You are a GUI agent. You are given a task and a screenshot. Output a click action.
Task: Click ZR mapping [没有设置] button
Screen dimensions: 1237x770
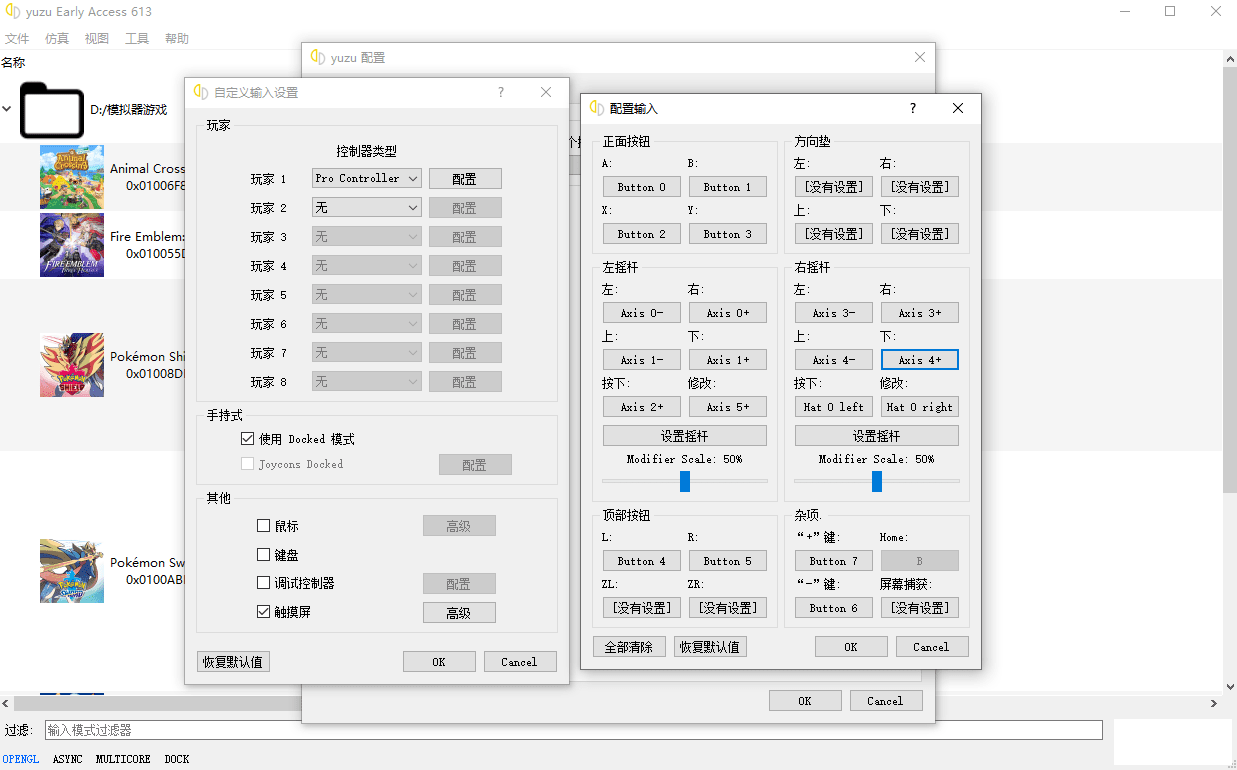728,608
